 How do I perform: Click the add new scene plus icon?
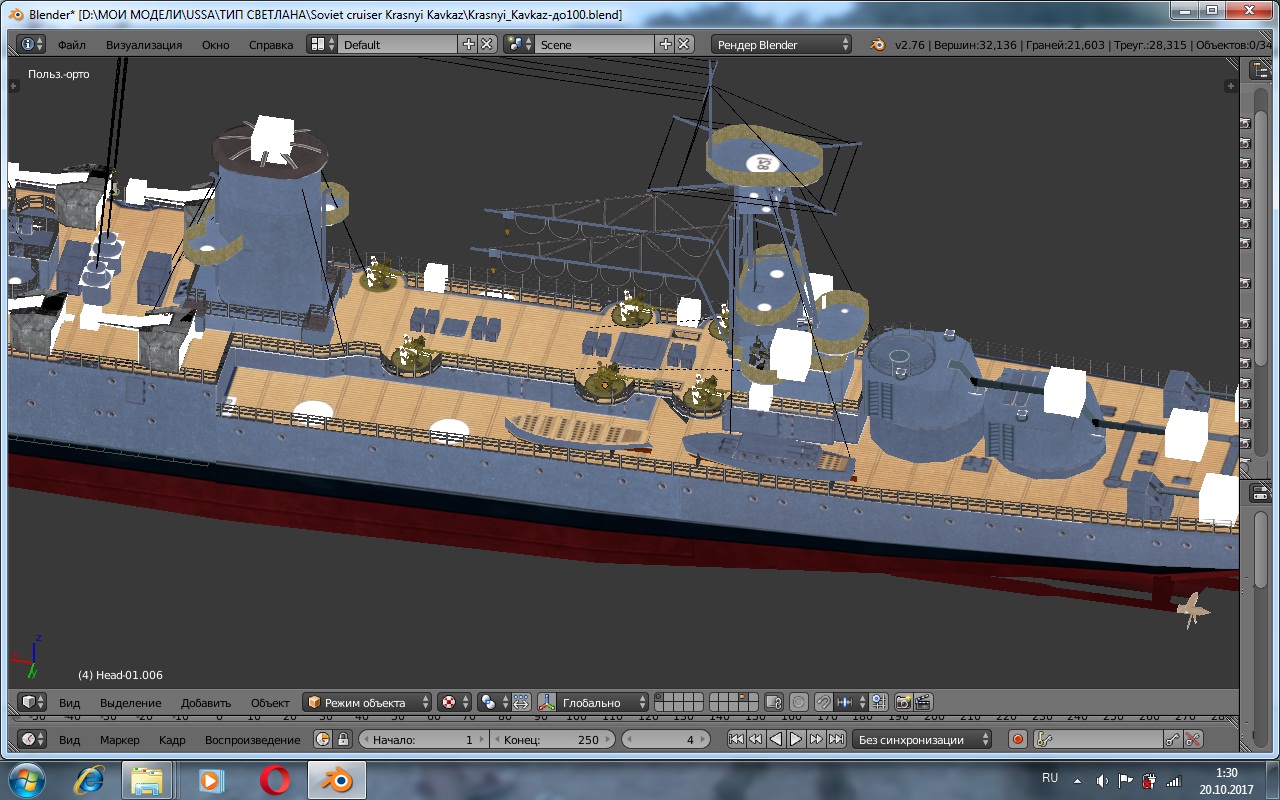coord(666,44)
